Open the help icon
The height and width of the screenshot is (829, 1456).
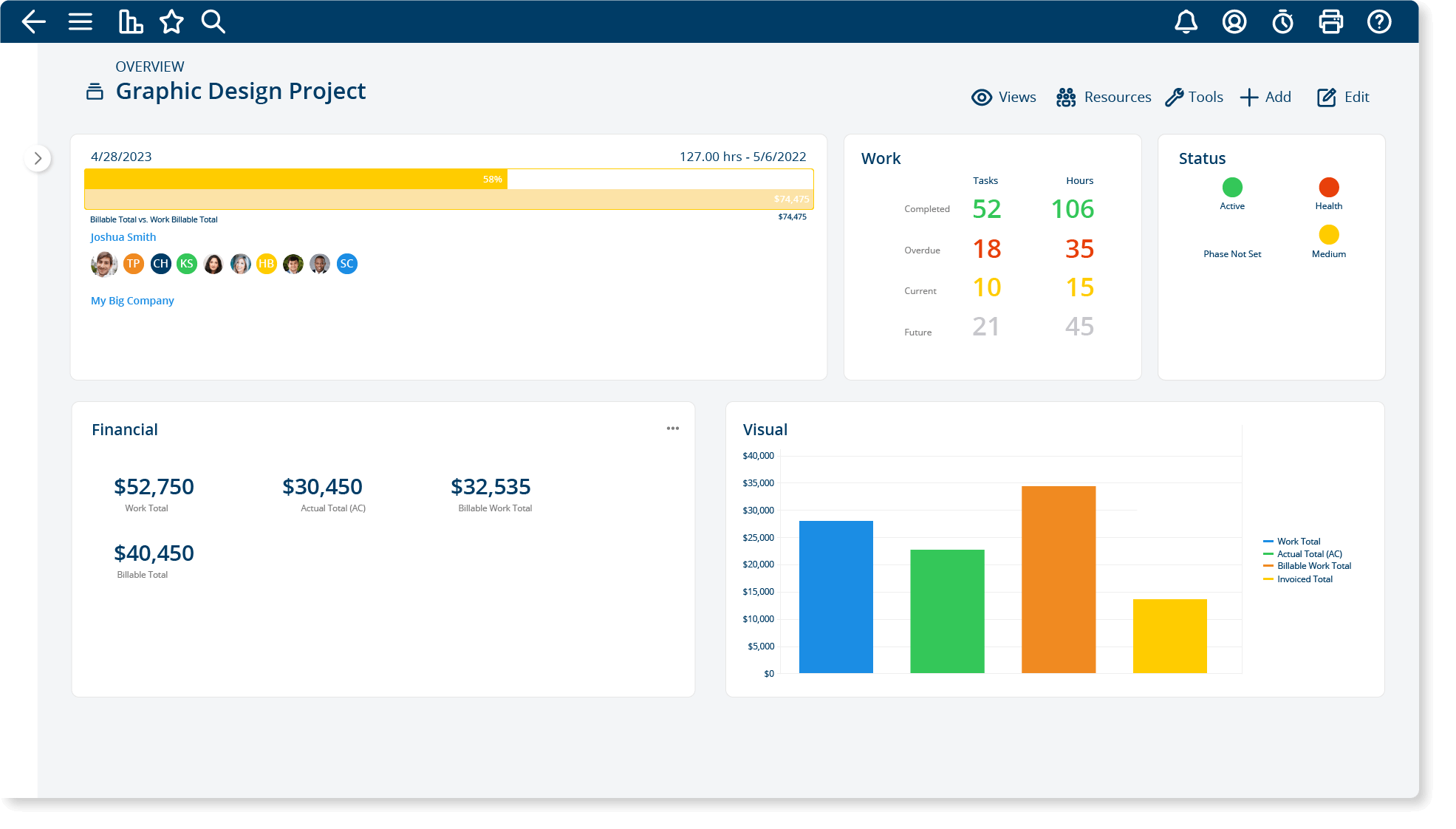(x=1378, y=22)
